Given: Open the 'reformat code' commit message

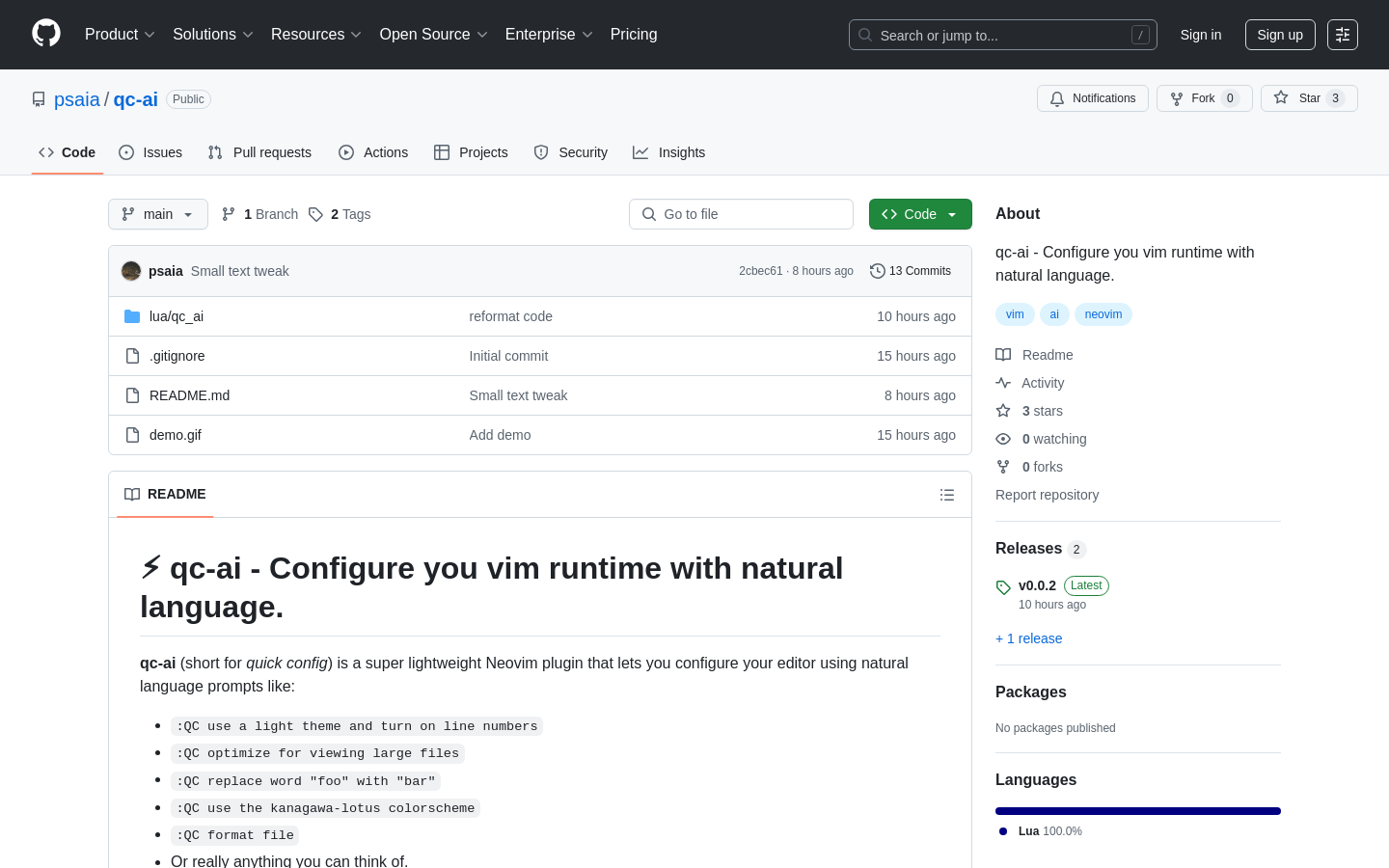Looking at the screenshot, I should tap(511, 316).
